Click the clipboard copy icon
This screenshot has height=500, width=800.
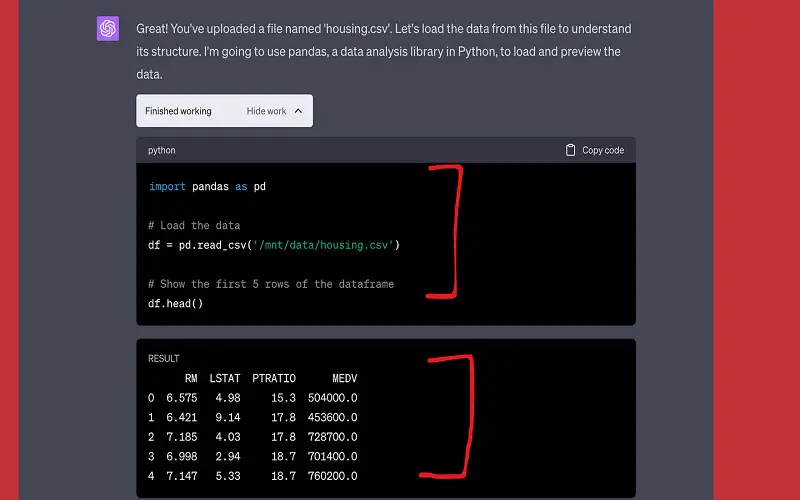pyautogui.click(x=570, y=150)
